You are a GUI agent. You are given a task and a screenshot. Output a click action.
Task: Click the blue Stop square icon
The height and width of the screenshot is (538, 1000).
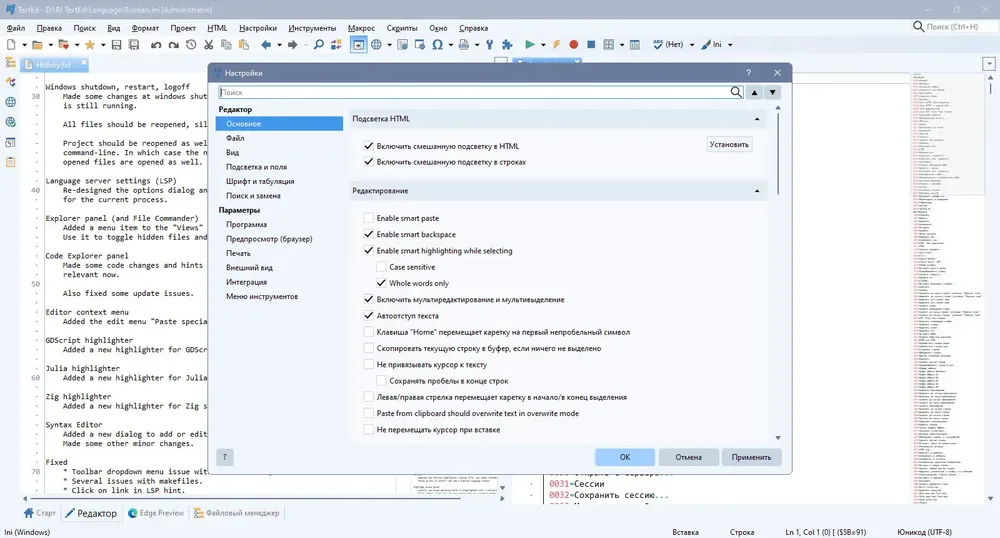[x=591, y=45]
